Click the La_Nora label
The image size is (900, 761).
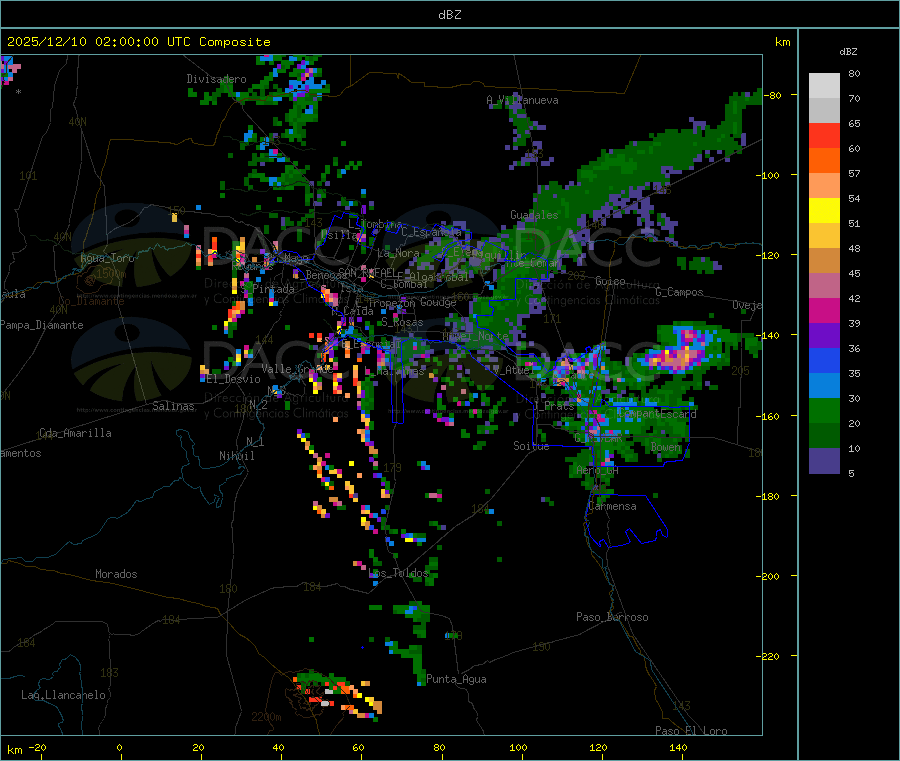point(398,253)
